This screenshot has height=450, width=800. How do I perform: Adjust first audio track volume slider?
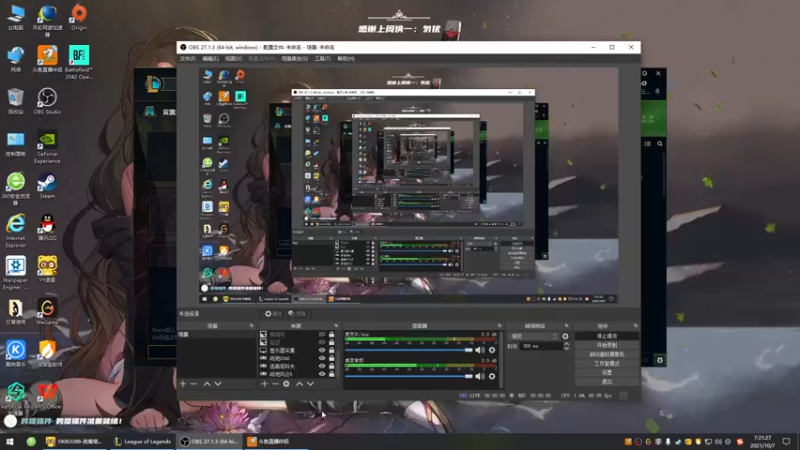coord(409,350)
